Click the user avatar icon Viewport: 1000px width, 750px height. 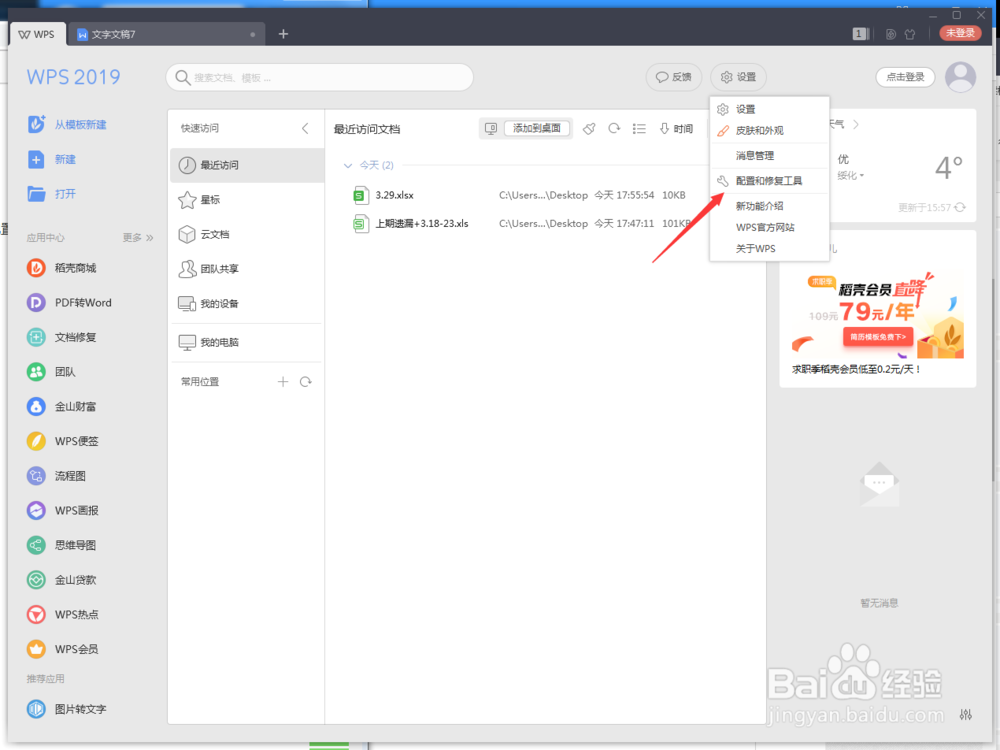click(960, 77)
